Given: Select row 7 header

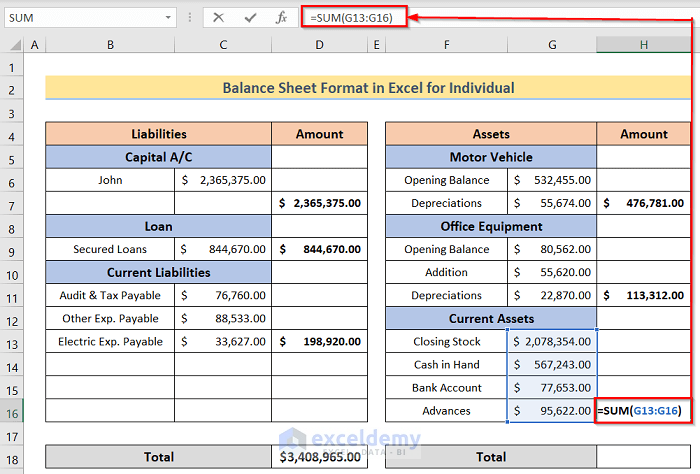Looking at the screenshot, I should click(x=12, y=203).
